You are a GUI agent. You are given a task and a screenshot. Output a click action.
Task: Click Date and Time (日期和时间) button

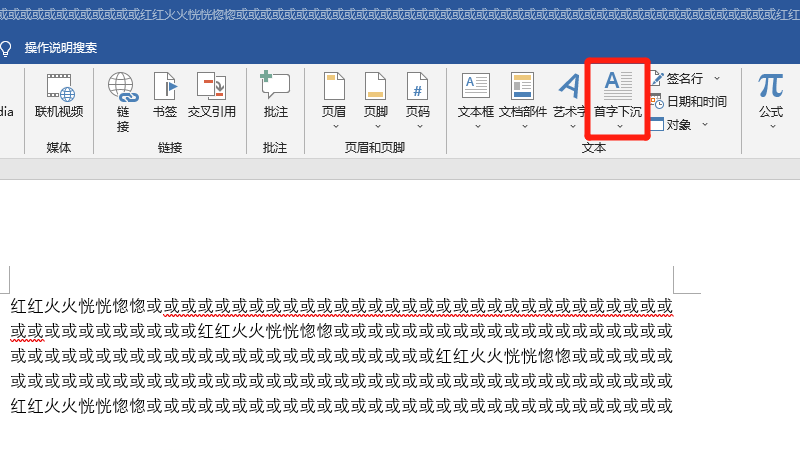pos(690,101)
